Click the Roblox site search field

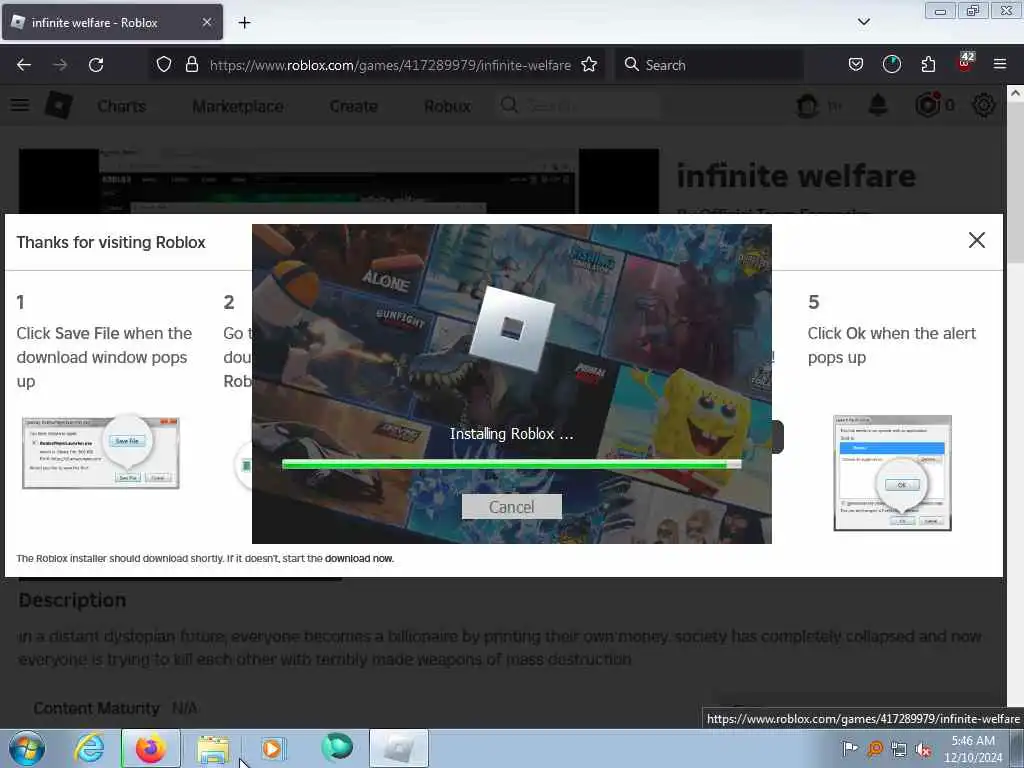click(x=578, y=105)
